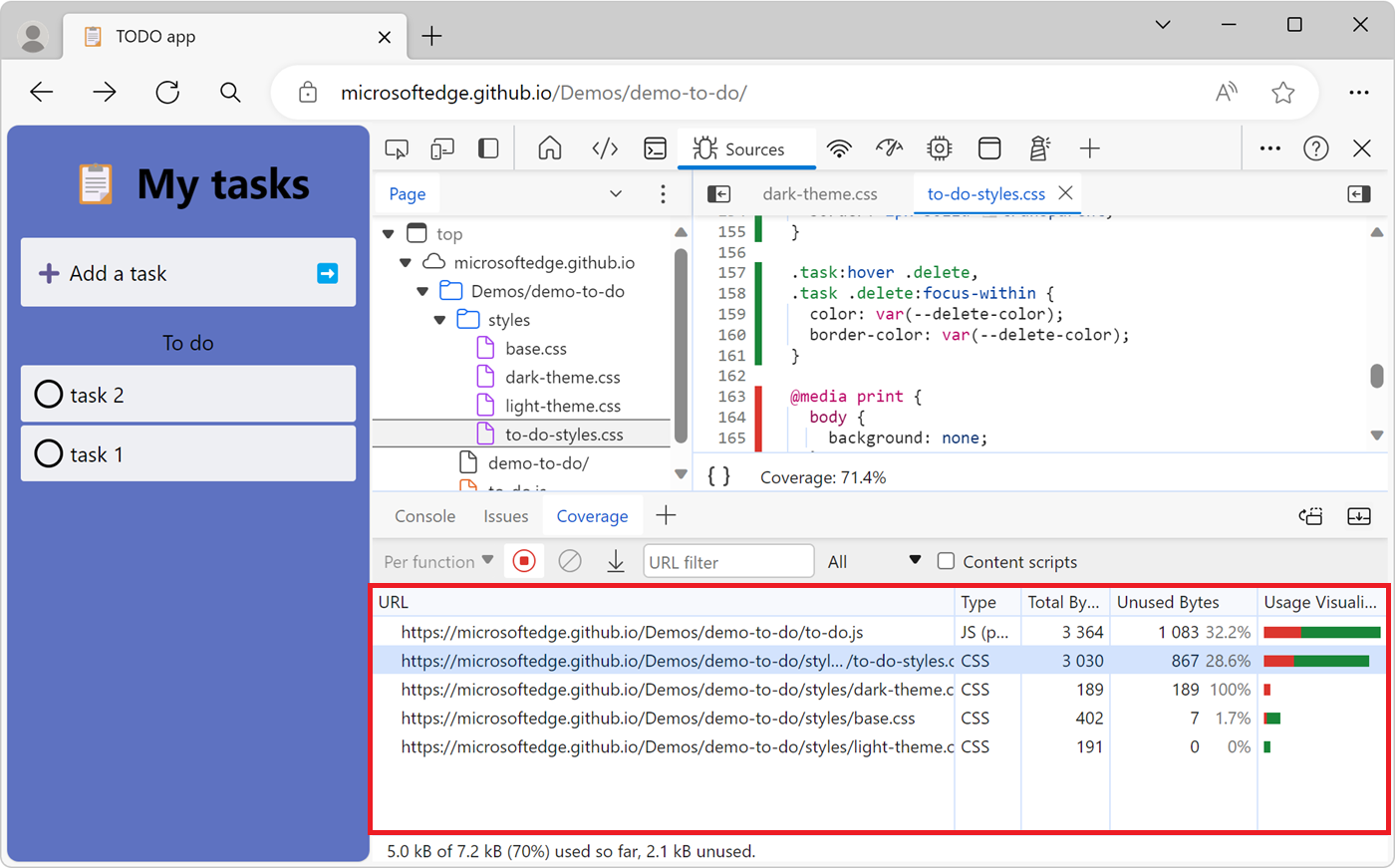
Task: Open the Memory tool
Action: point(938,147)
